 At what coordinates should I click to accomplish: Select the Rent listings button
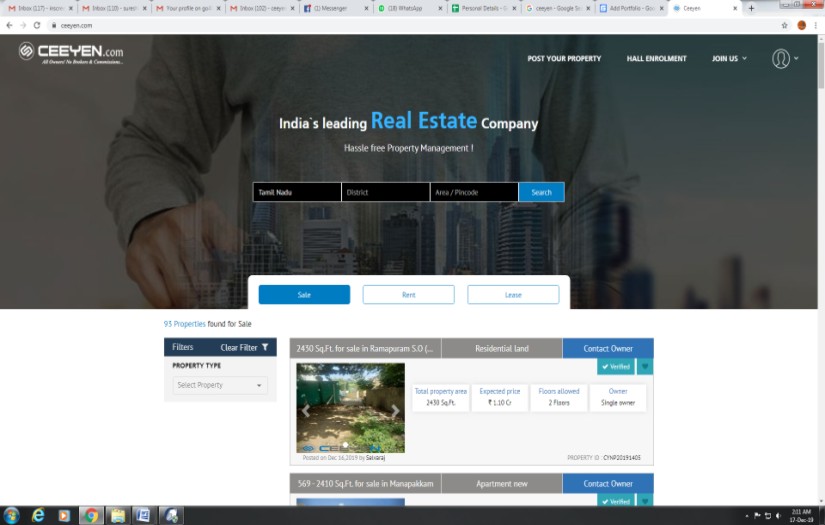click(x=408, y=295)
